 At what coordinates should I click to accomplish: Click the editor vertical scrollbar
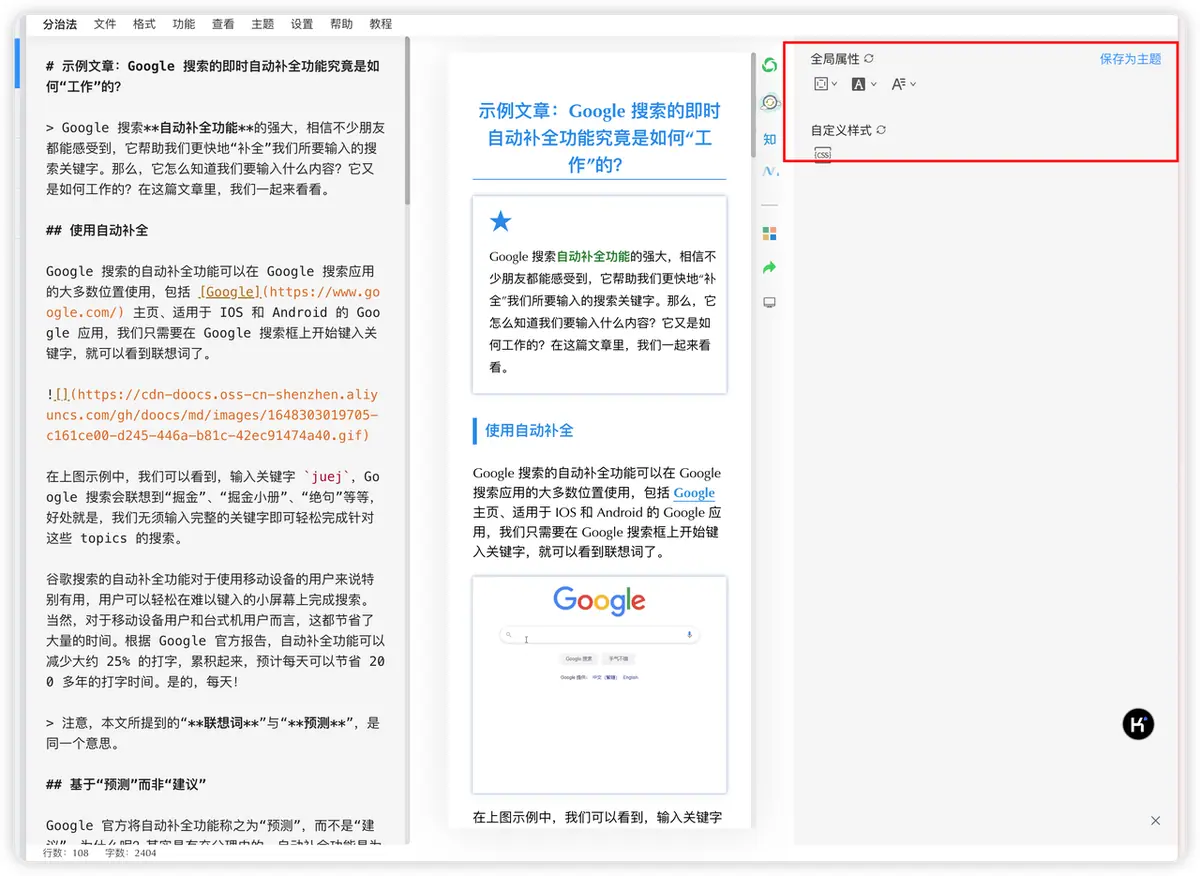click(406, 121)
